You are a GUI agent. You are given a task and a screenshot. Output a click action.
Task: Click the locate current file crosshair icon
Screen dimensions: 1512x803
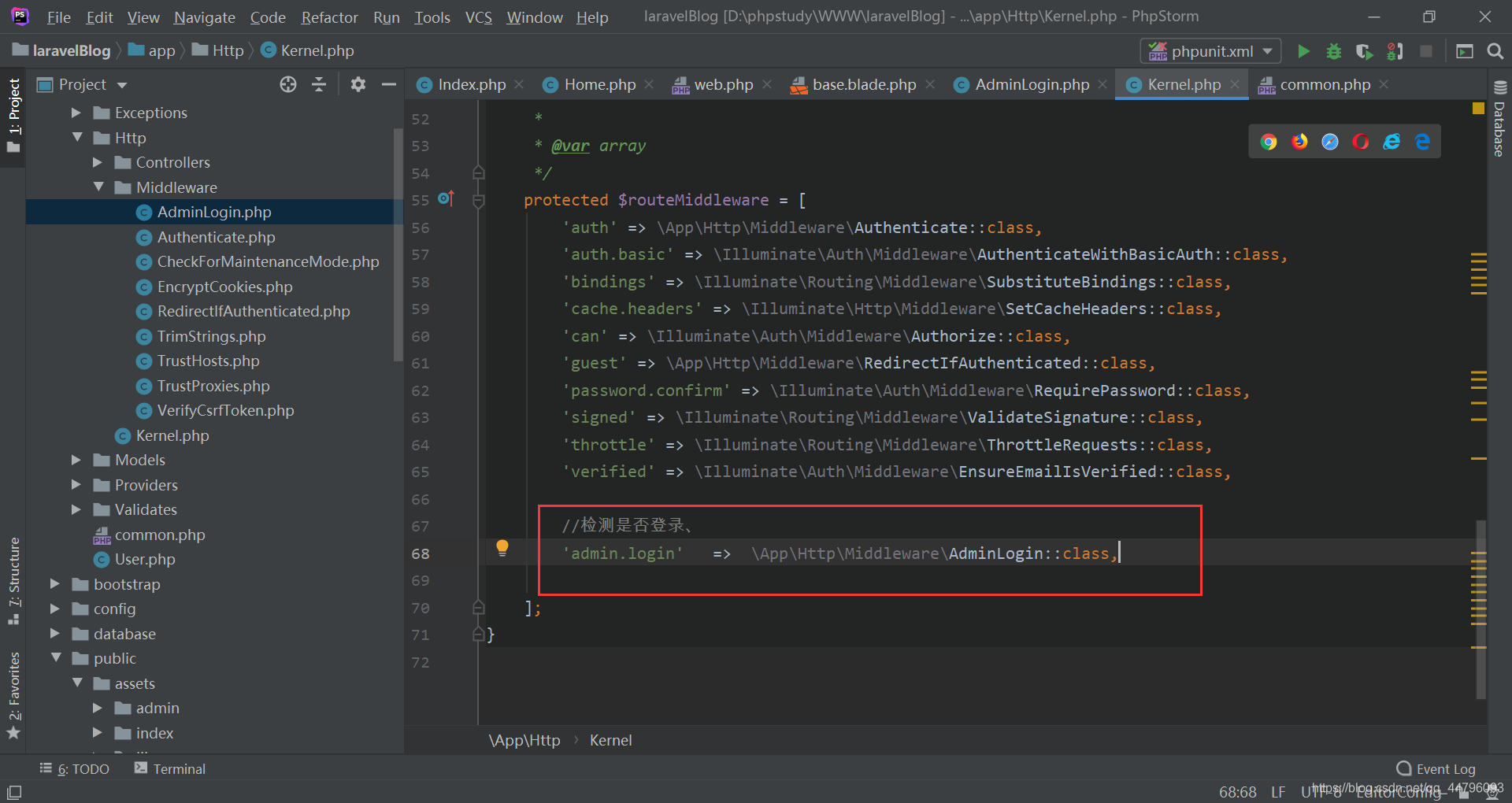288,84
